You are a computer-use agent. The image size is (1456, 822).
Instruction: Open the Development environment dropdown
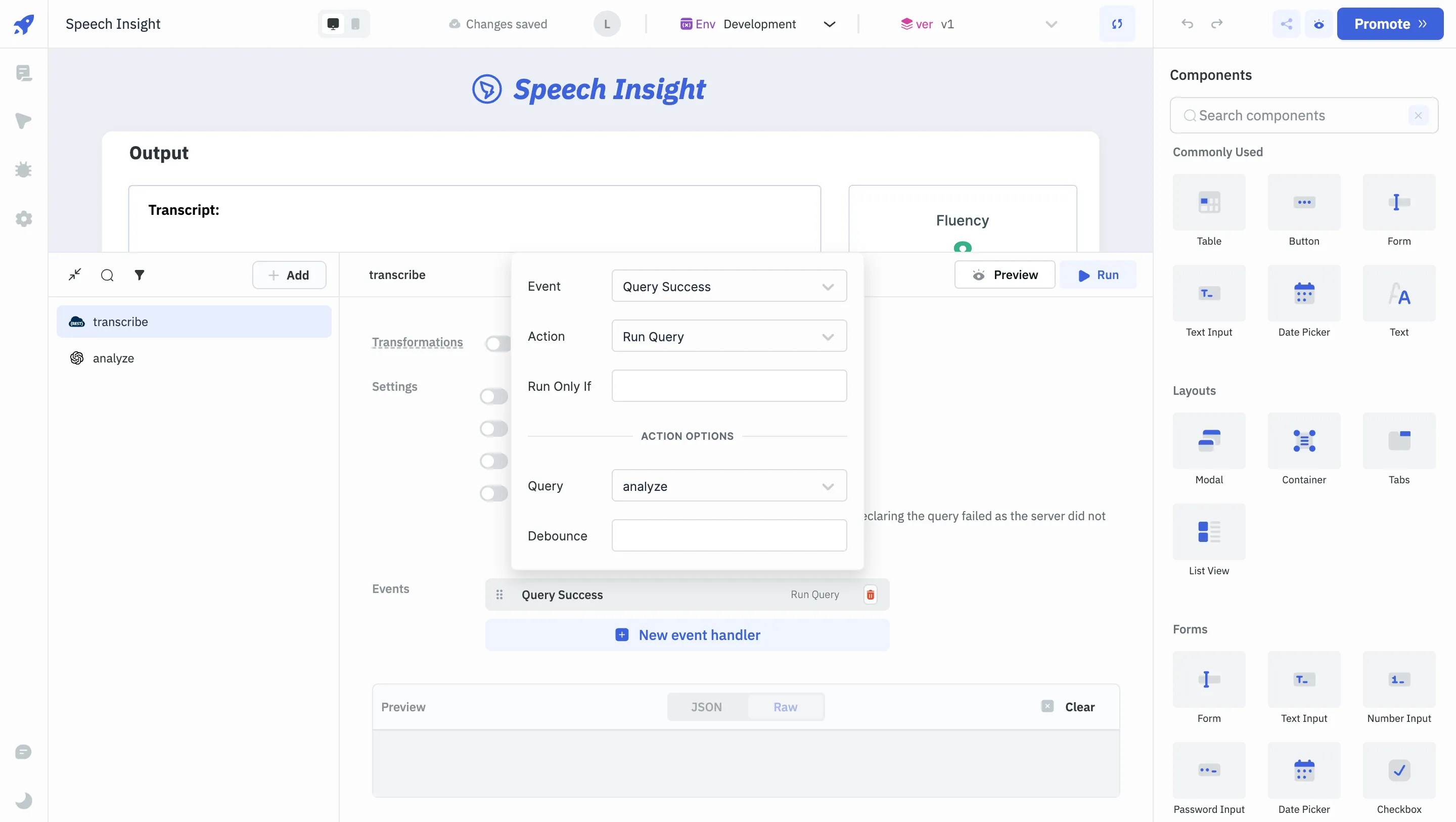829,24
